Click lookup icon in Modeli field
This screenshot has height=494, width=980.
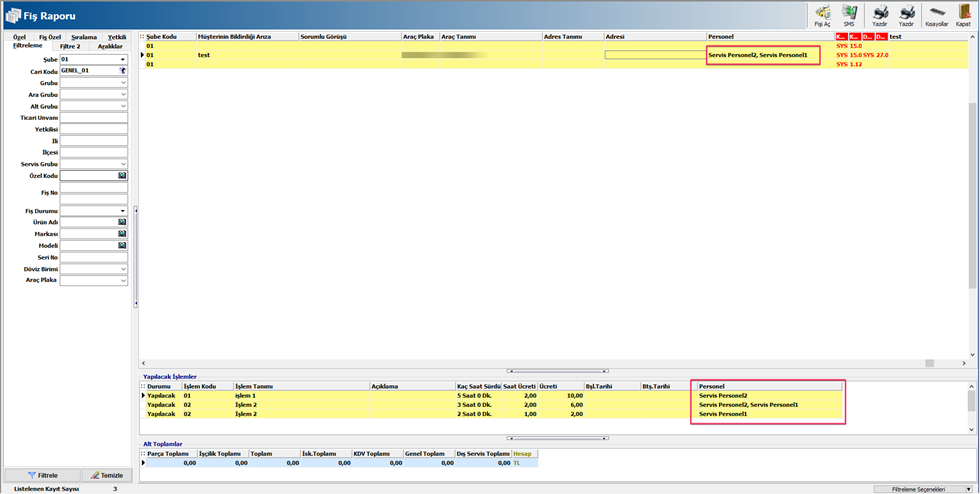coord(123,245)
